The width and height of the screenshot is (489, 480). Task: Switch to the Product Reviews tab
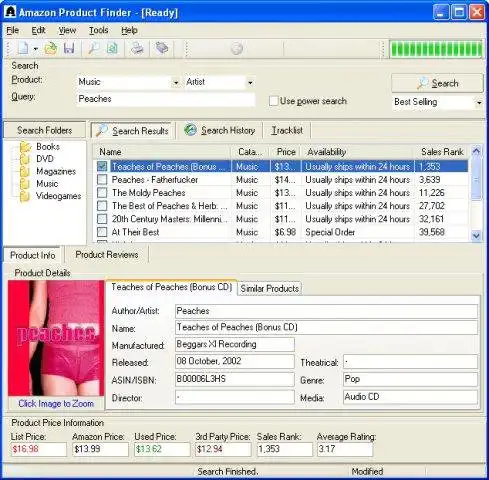pyautogui.click(x=107, y=255)
